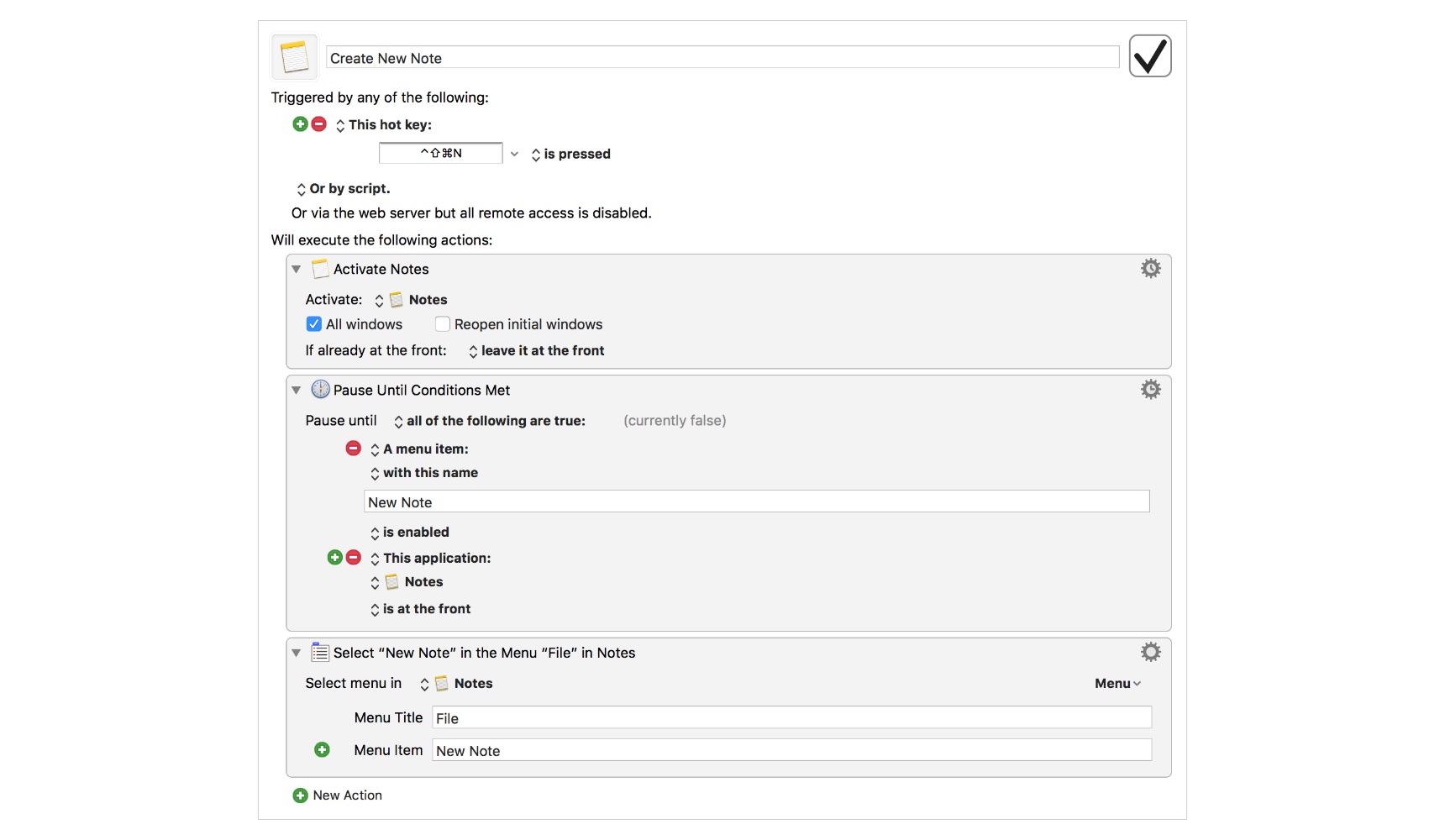Collapse the Activate Notes action
Image resolution: width=1445 pixels, height=840 pixels.
coord(297,270)
